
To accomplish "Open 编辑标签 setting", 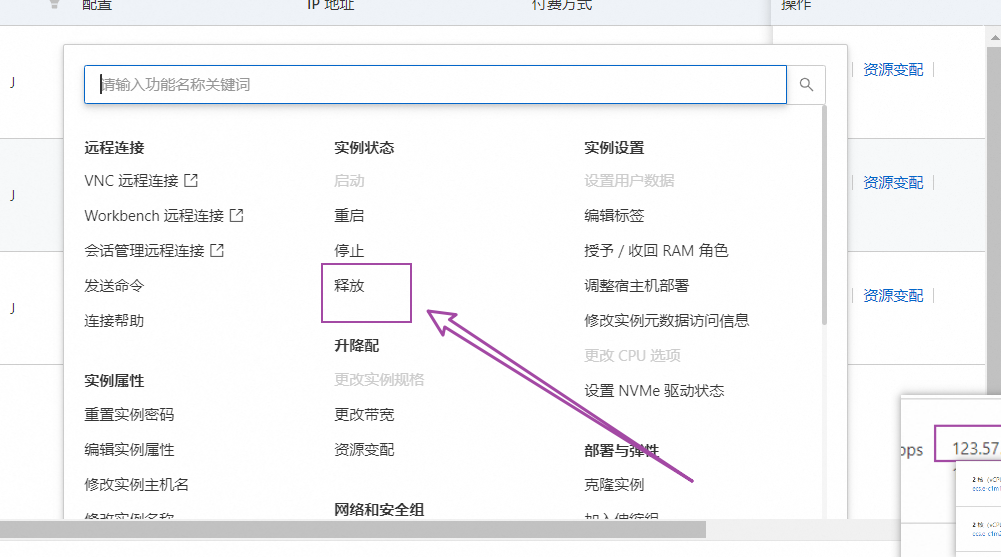I will click(614, 216).
